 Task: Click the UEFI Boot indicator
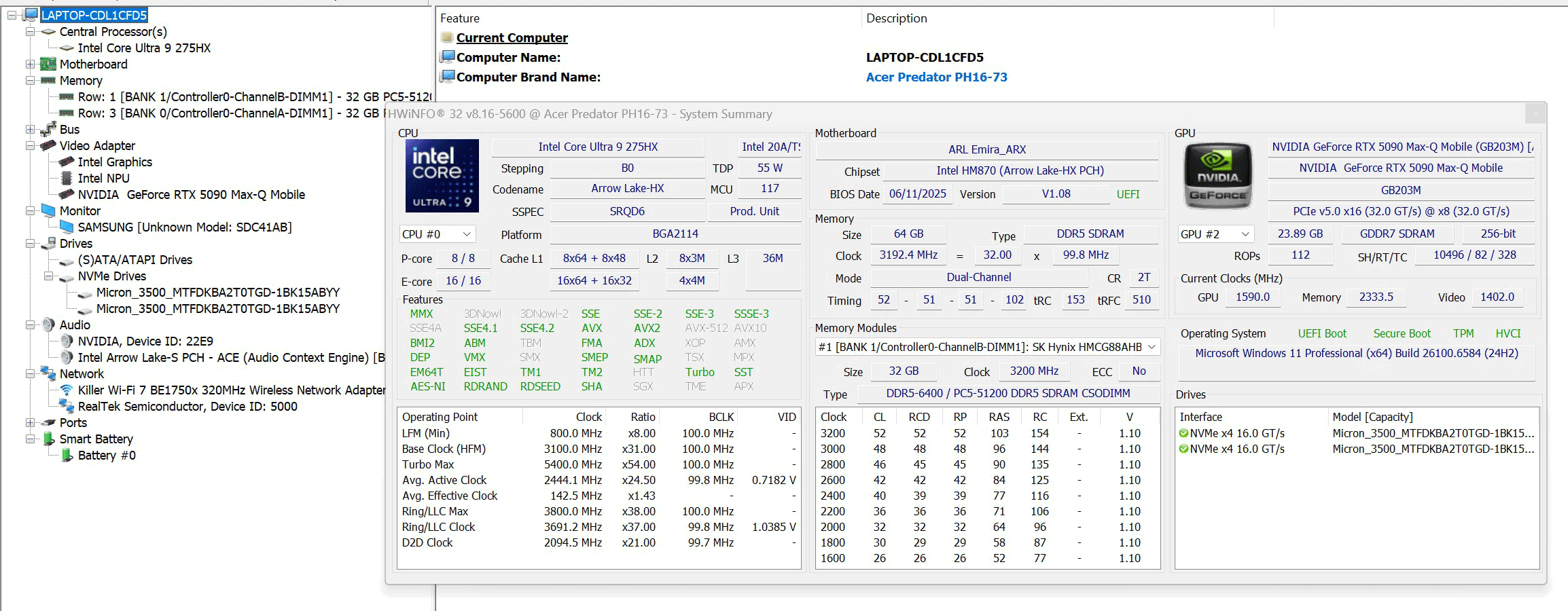(1322, 333)
